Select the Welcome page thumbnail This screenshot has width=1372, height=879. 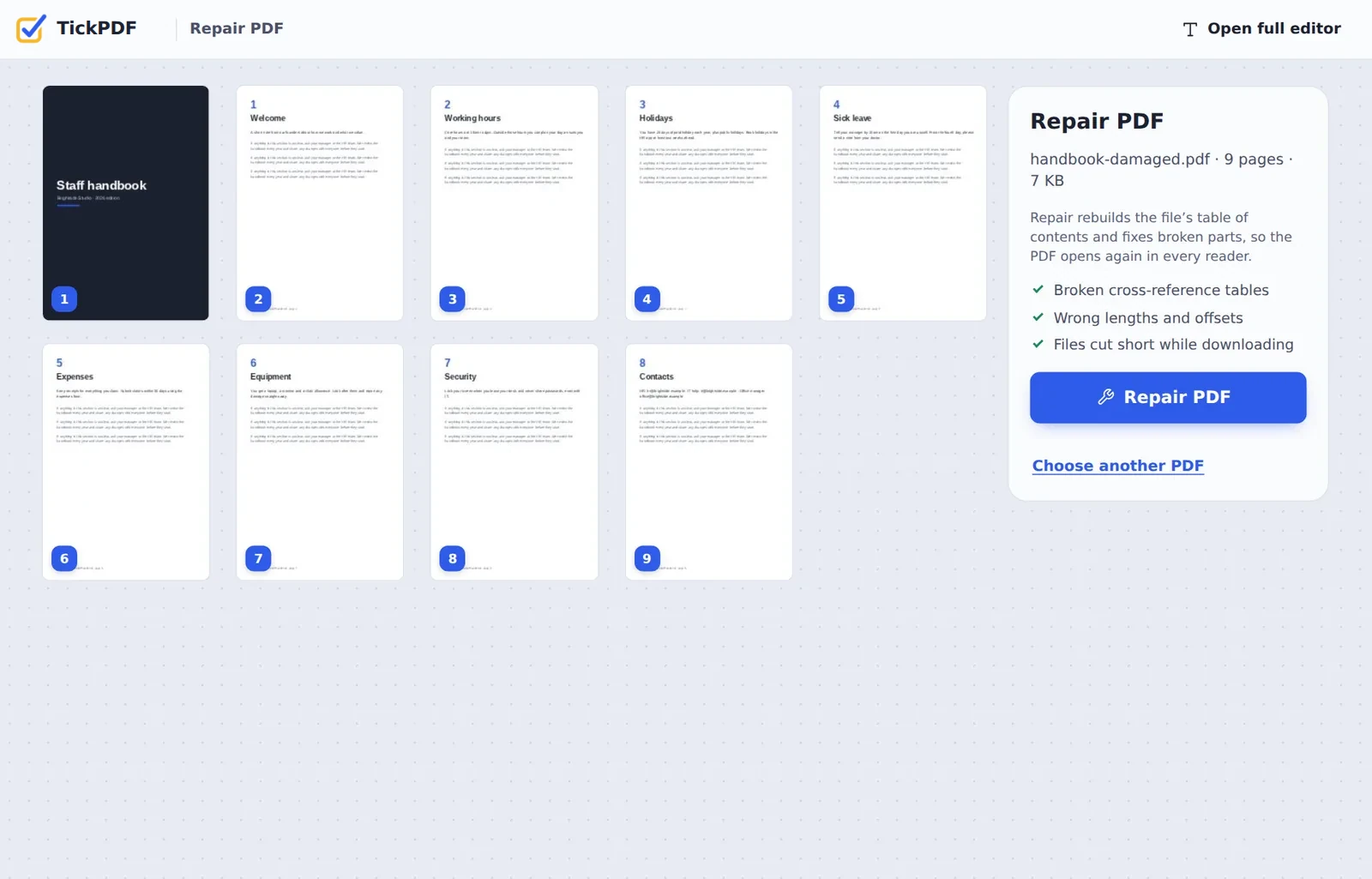(x=320, y=203)
